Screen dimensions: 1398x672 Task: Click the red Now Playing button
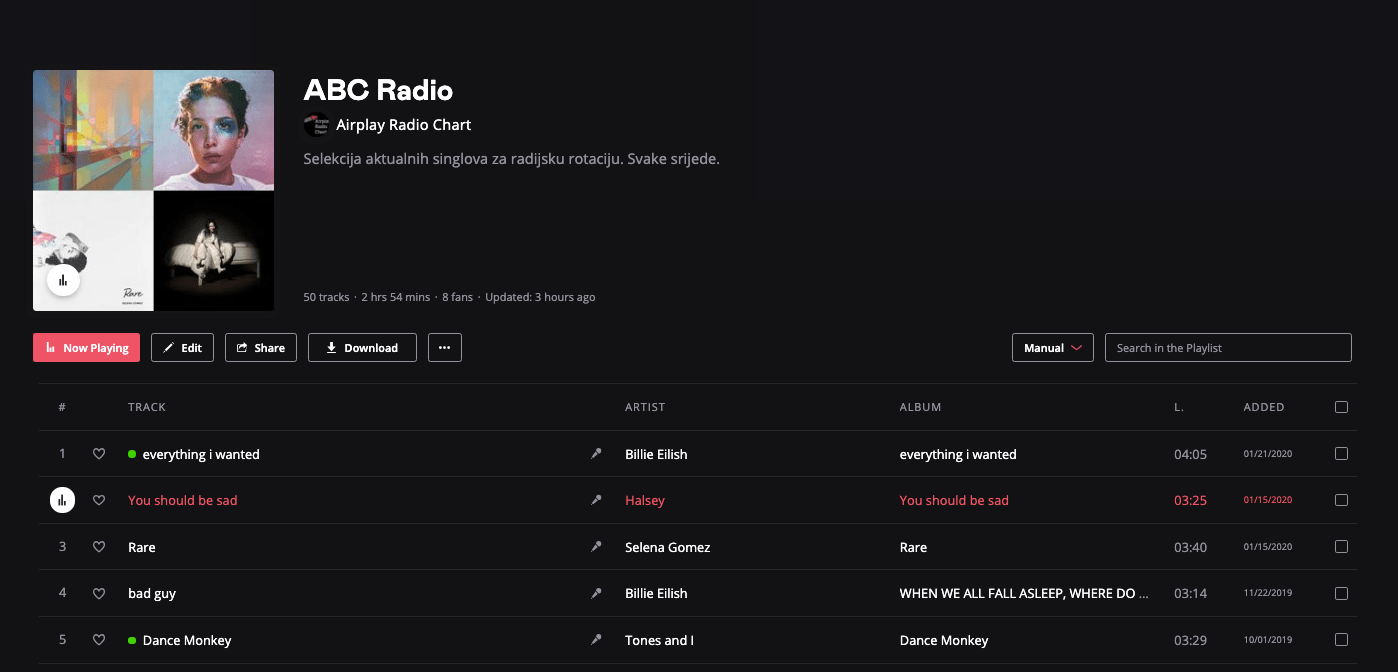[86, 348]
